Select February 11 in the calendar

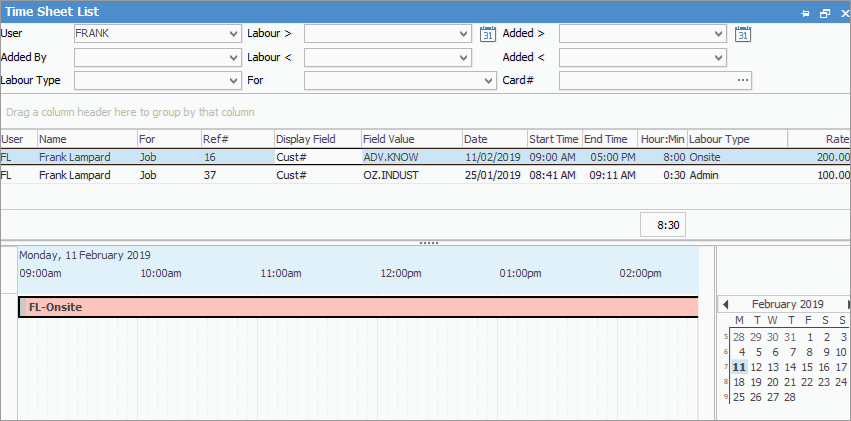pos(739,367)
